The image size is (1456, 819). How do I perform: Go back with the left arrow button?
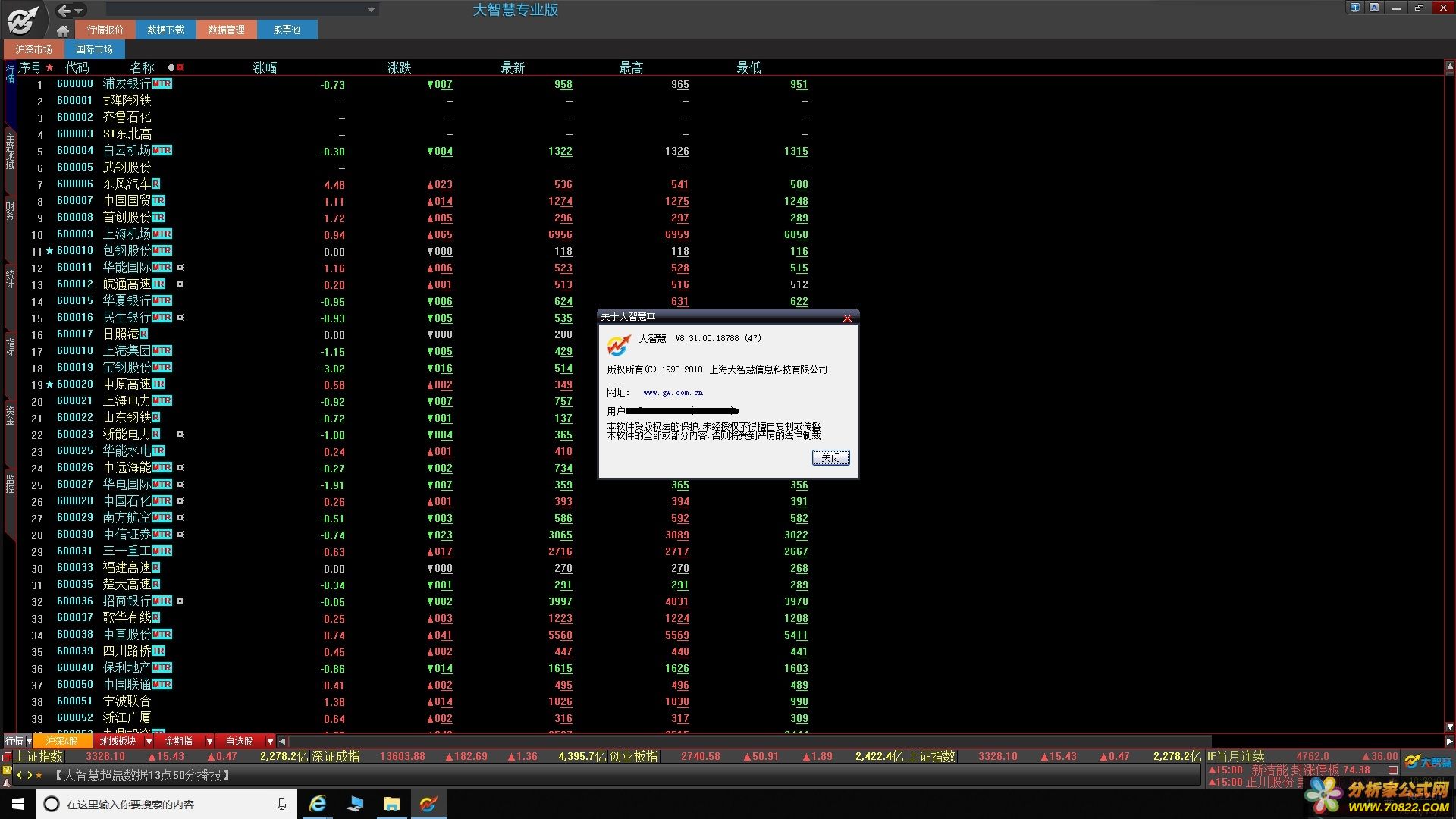tap(64, 11)
